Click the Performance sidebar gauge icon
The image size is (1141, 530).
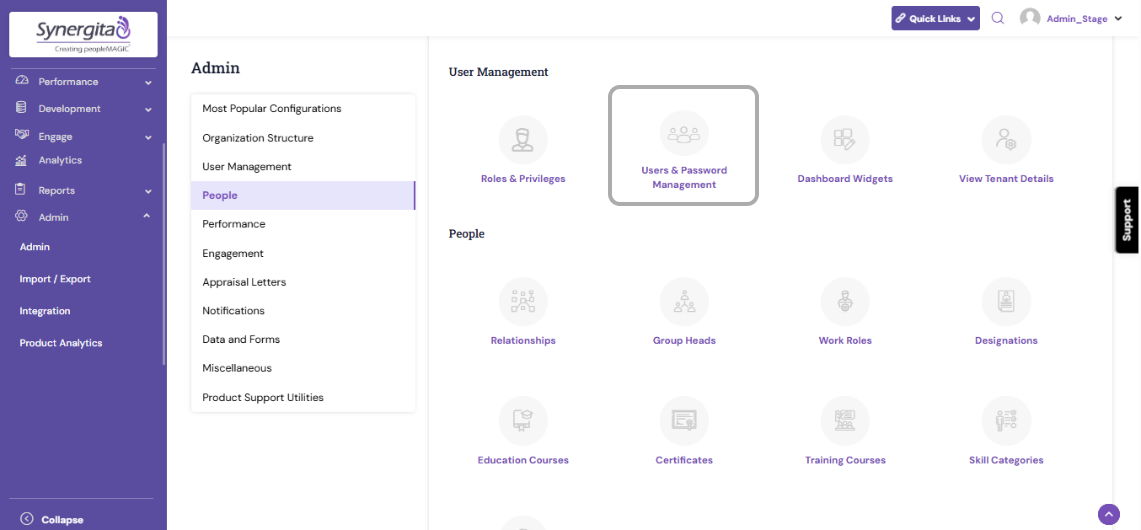tap(21, 81)
